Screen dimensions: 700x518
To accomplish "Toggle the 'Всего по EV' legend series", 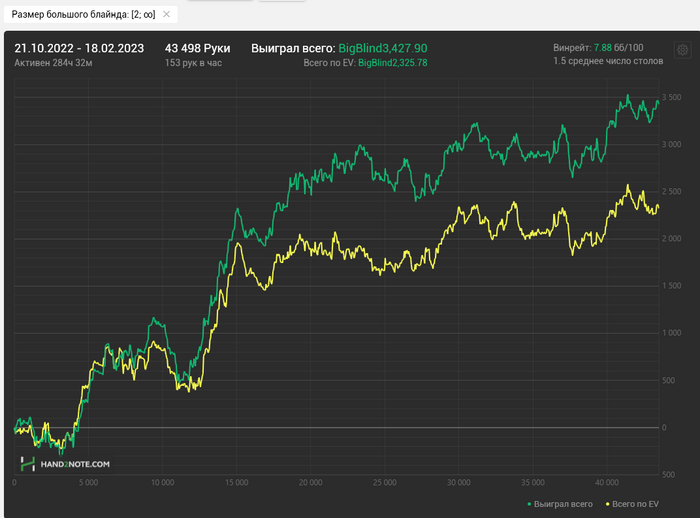I will [632, 504].
